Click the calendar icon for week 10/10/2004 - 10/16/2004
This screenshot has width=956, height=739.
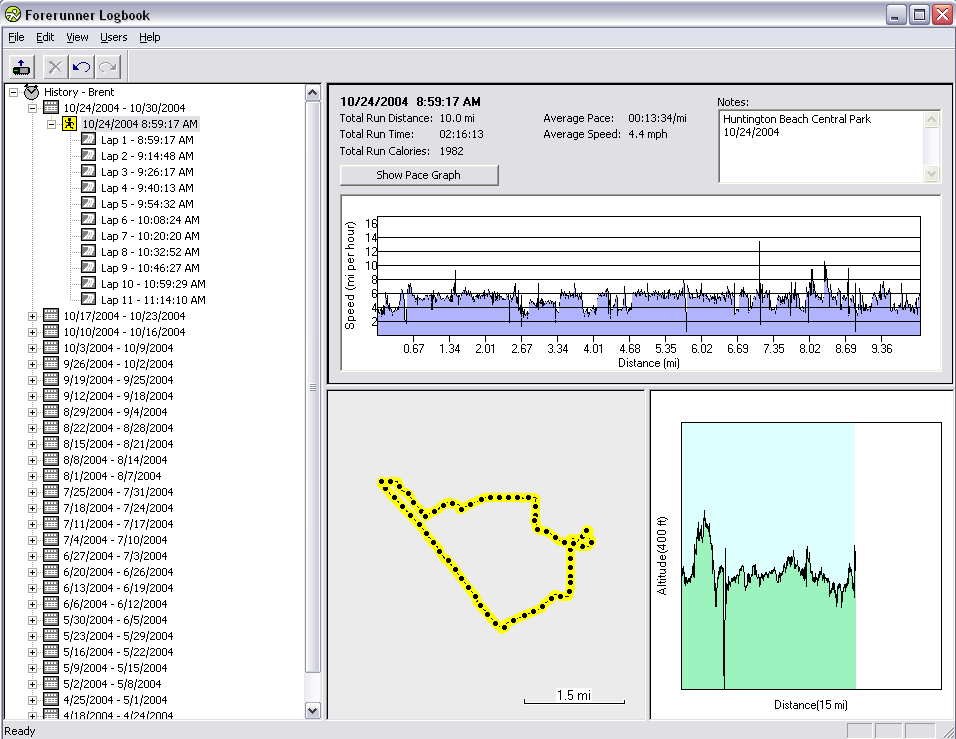pyautogui.click(x=51, y=332)
